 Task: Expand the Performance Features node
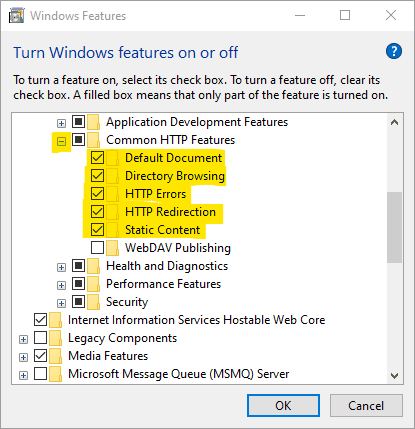coord(61,286)
